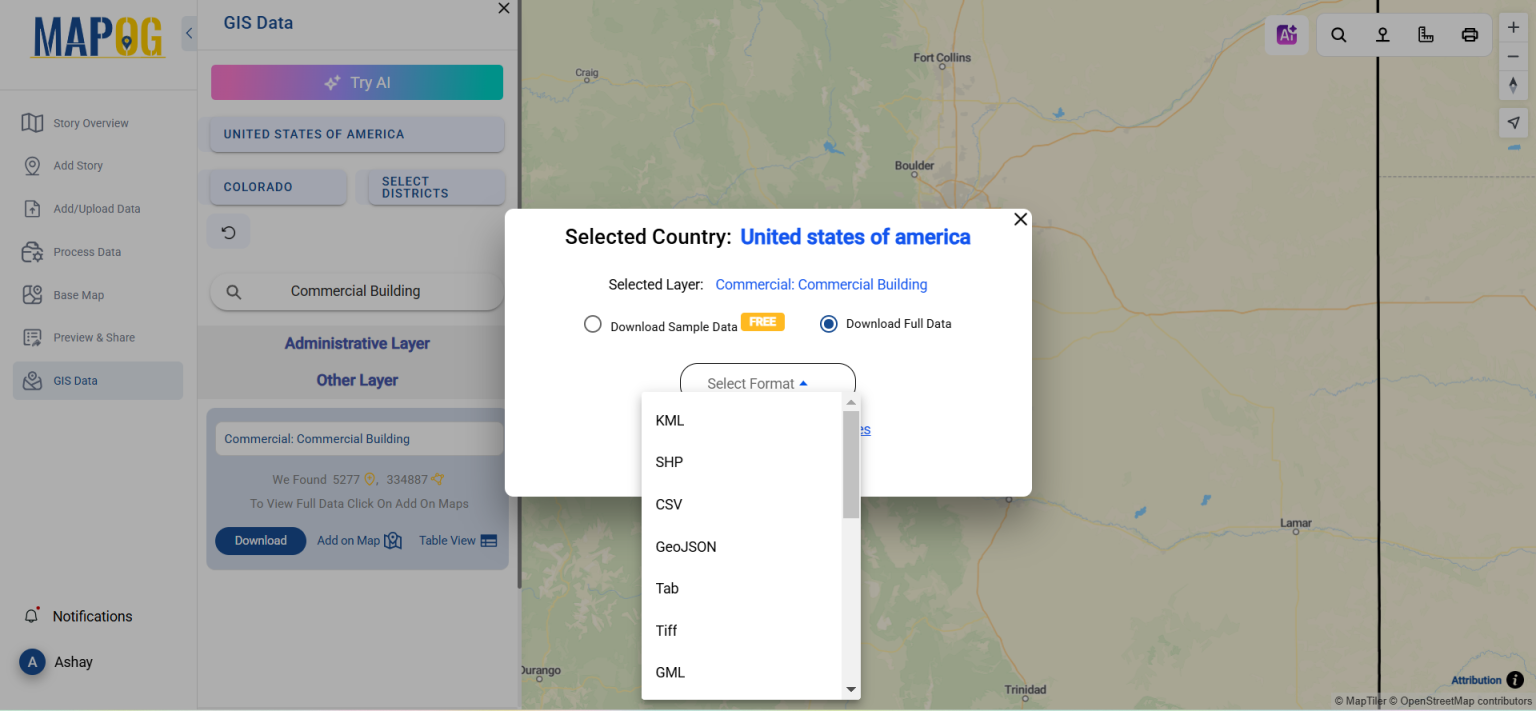Viewport: 1536px width, 711px height.
Task: Open the AI assistant icon on the map
Action: coord(1287,34)
